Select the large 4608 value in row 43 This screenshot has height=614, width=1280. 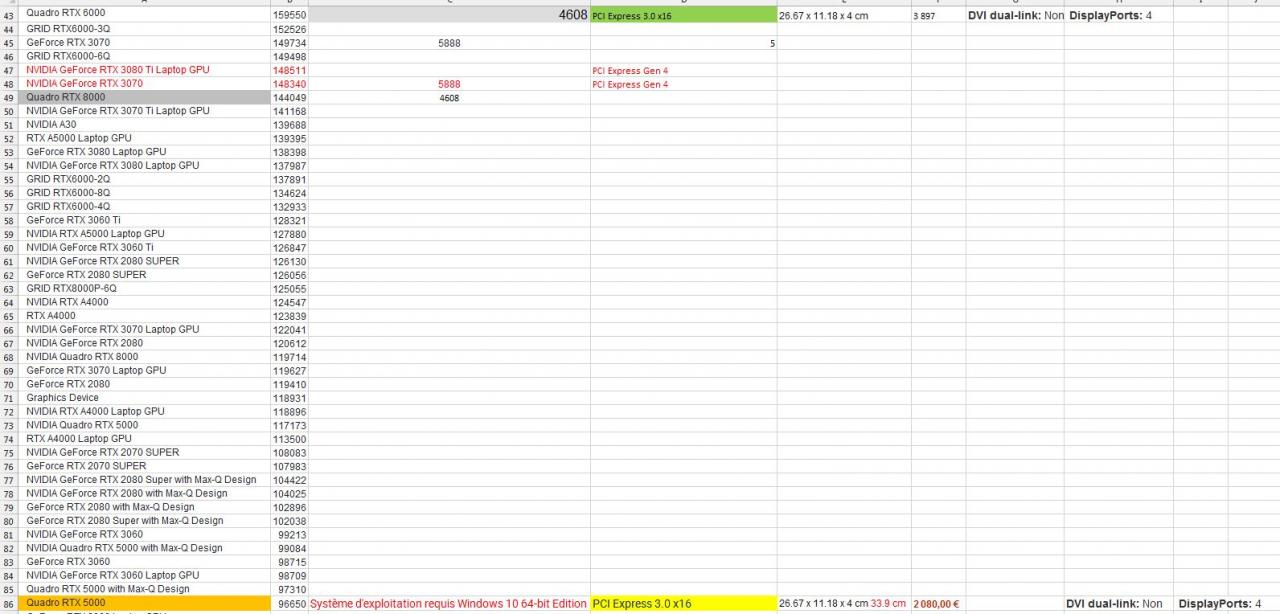pyautogui.click(x=449, y=15)
